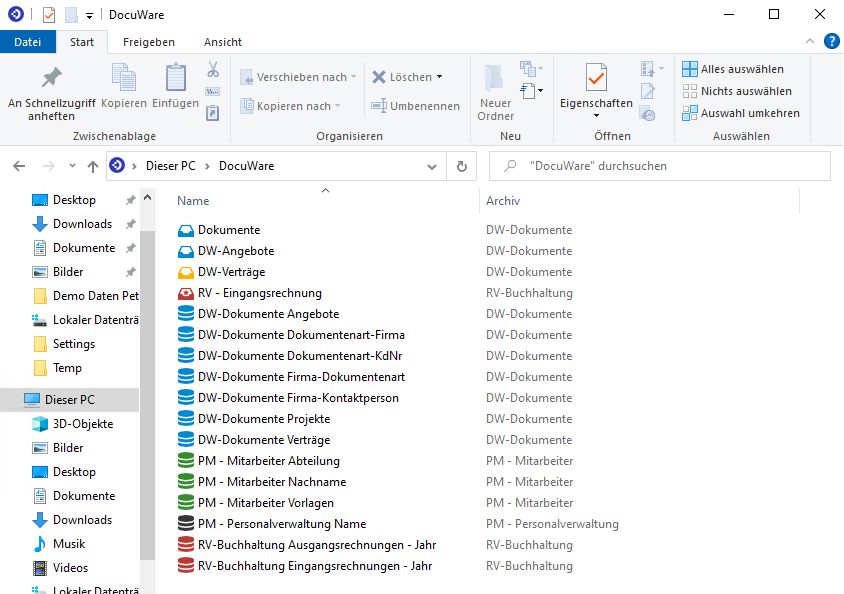Viewport: 844px width, 594px height.
Task: Select the DW-Angebote tray icon
Action: 186,251
